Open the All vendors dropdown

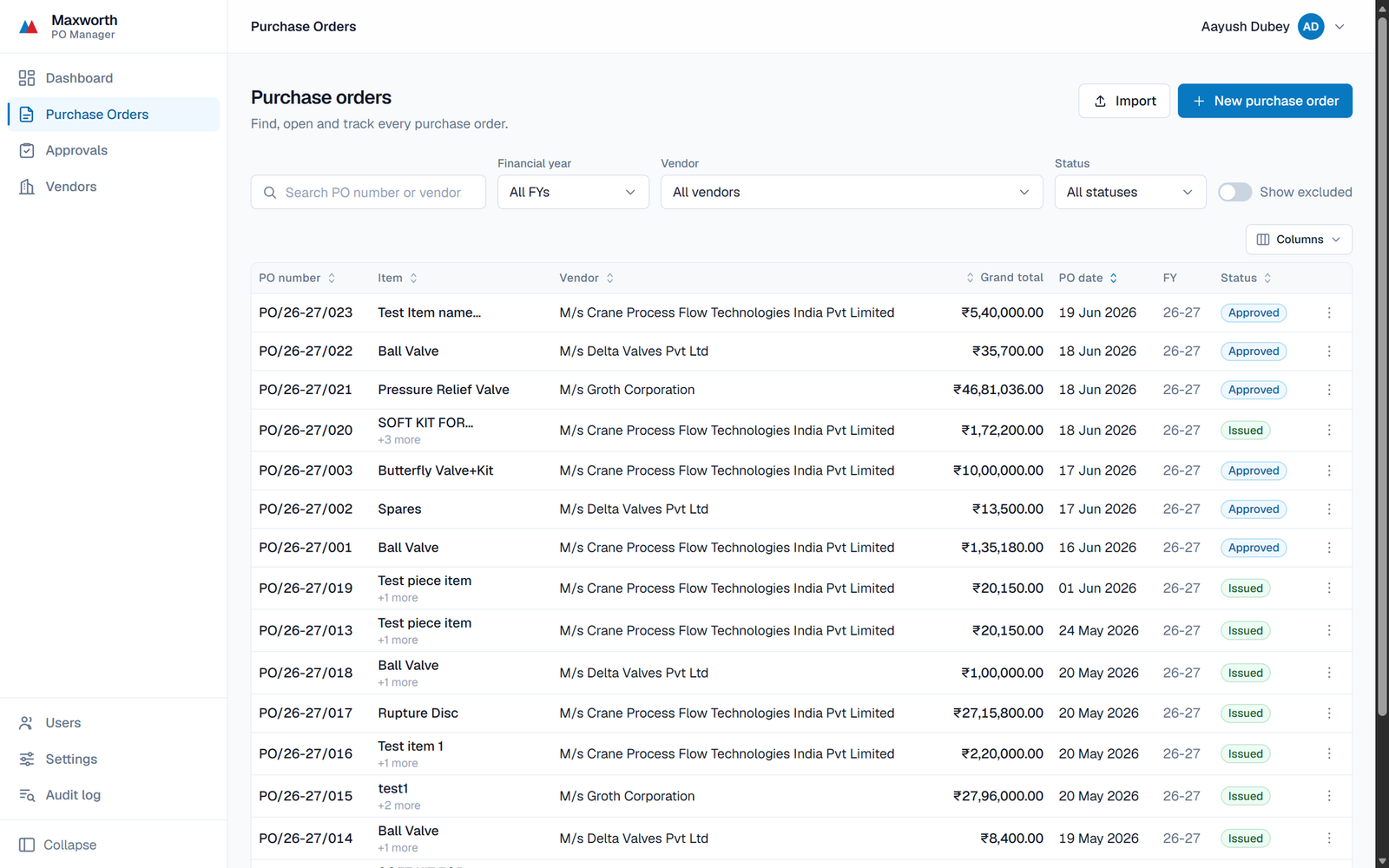point(852,192)
